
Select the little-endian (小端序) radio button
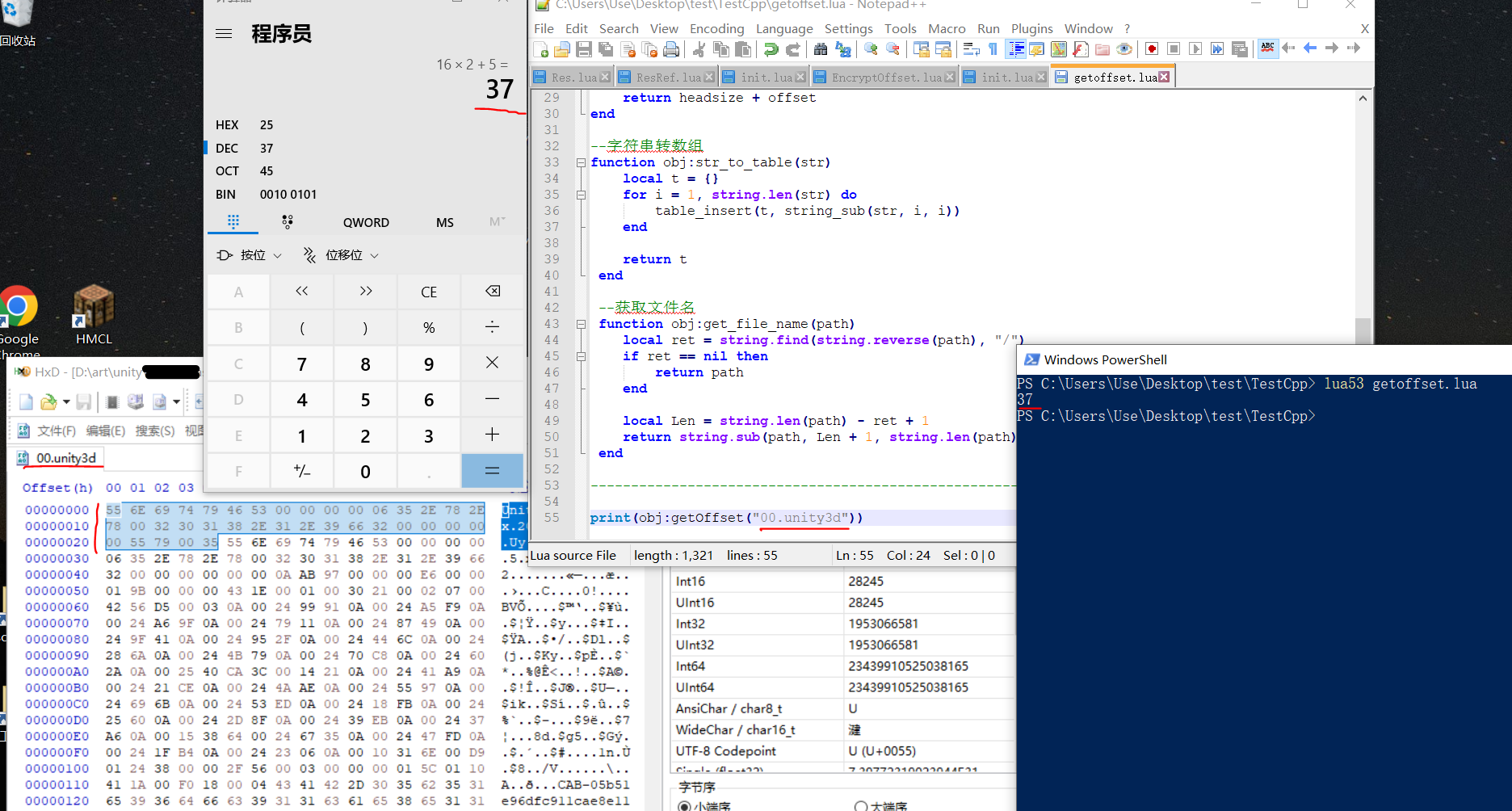(684, 806)
